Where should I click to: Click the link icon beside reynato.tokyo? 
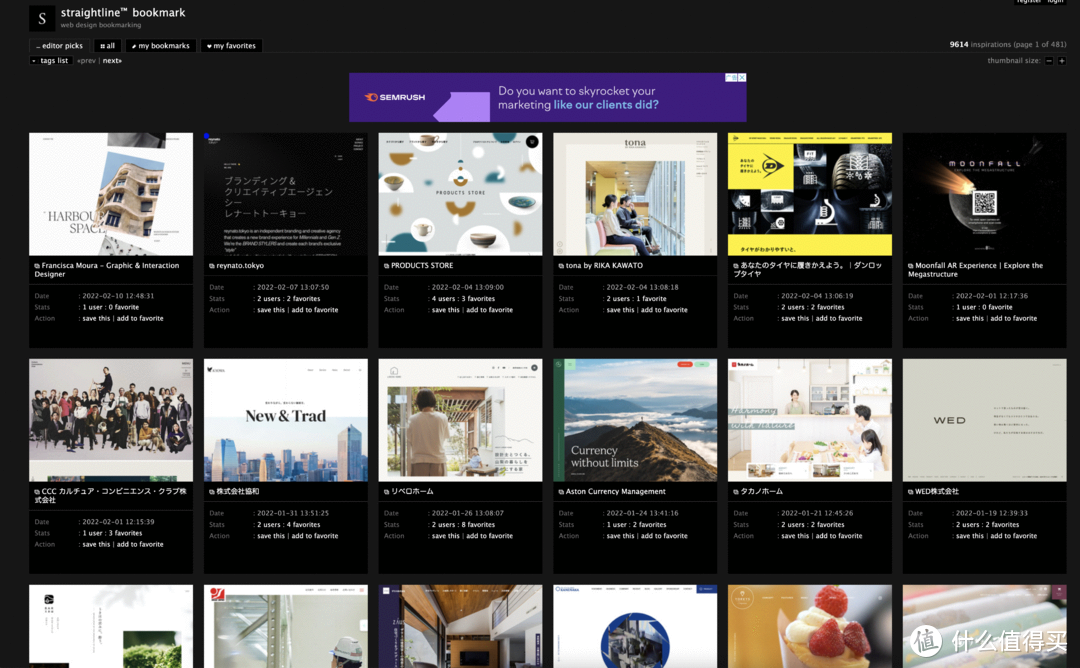(x=212, y=266)
